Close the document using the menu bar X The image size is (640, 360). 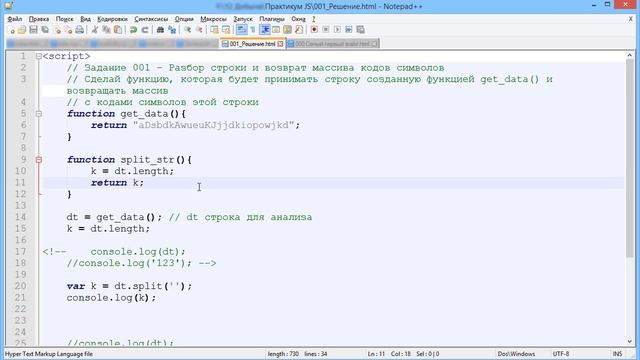point(630,19)
